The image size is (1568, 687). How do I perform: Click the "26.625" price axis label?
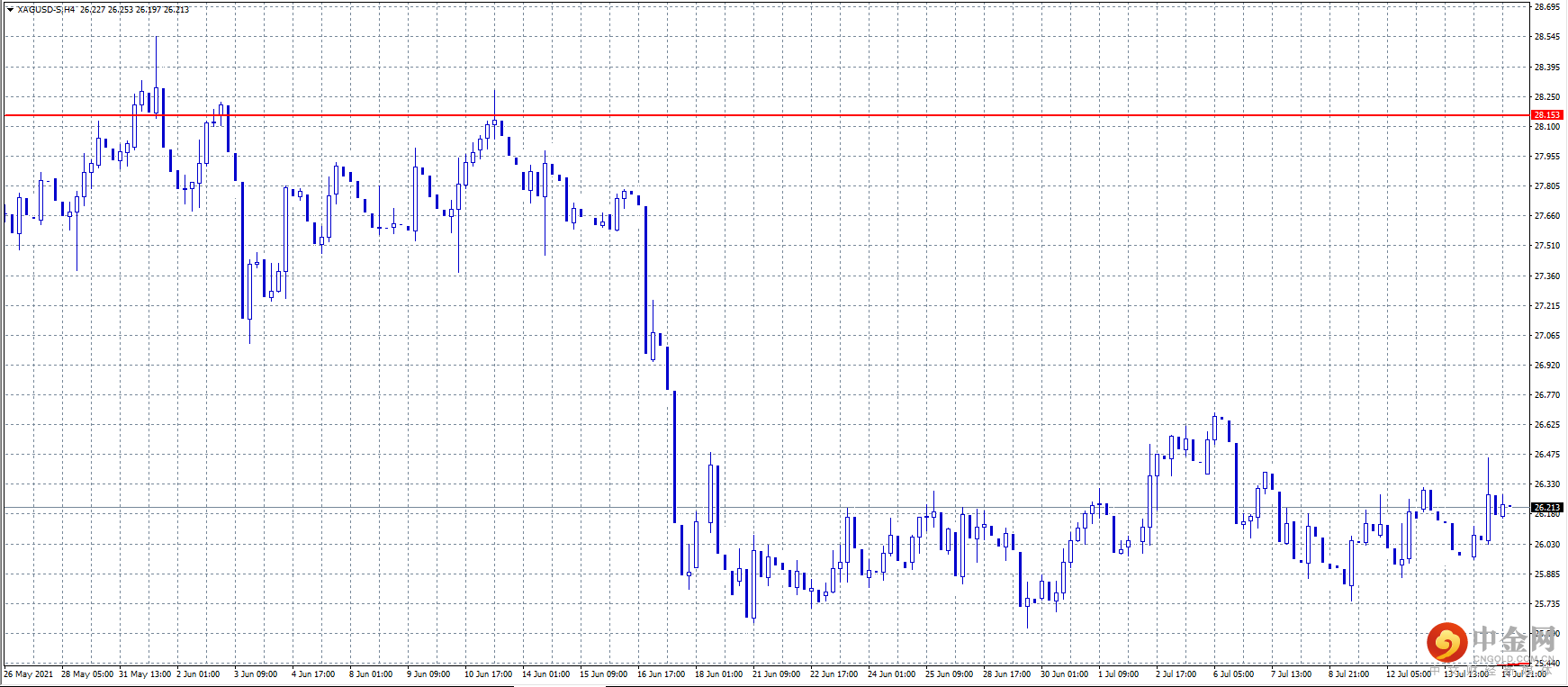click(x=1547, y=425)
